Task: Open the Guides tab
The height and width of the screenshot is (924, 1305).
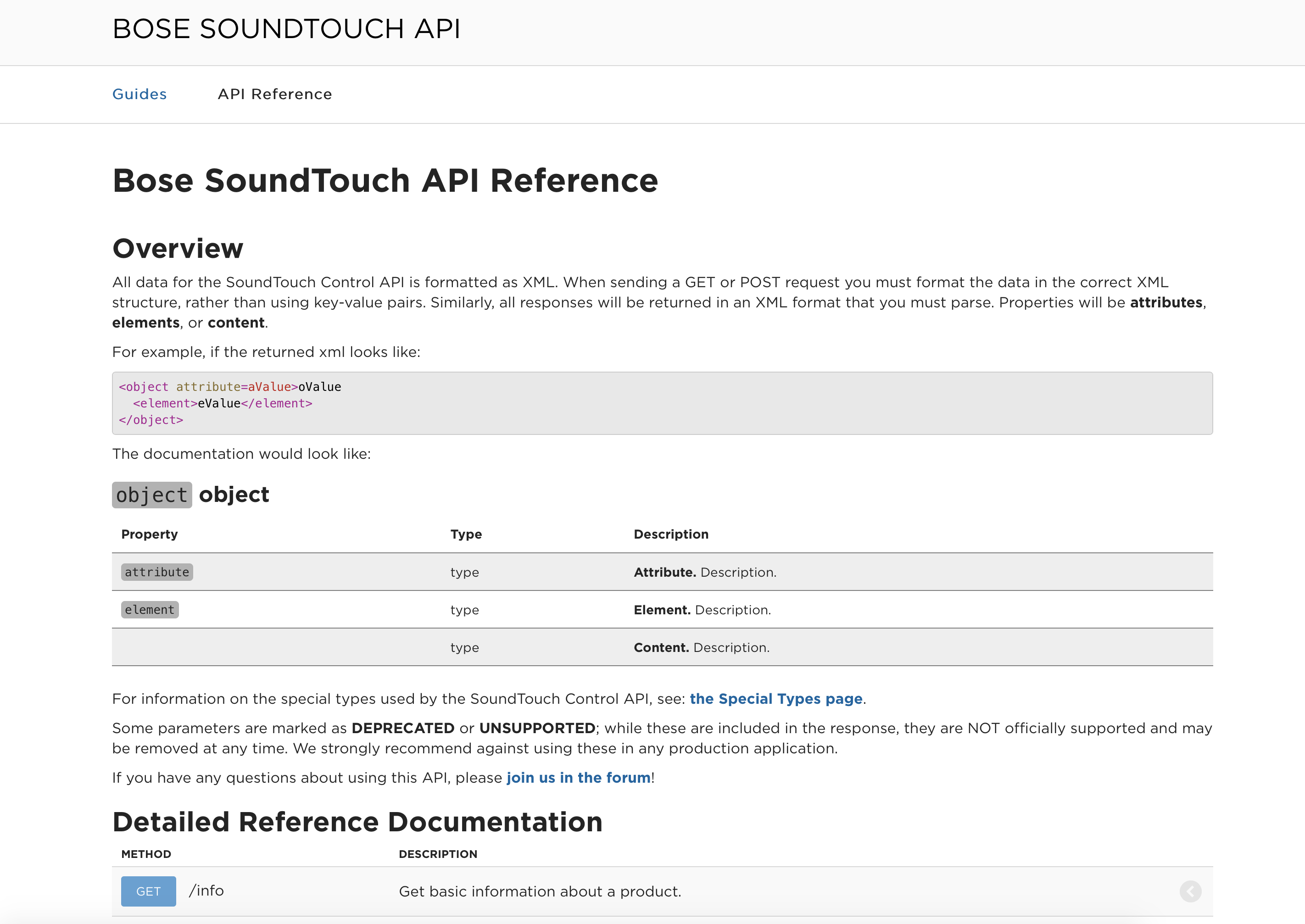Action: [x=139, y=94]
